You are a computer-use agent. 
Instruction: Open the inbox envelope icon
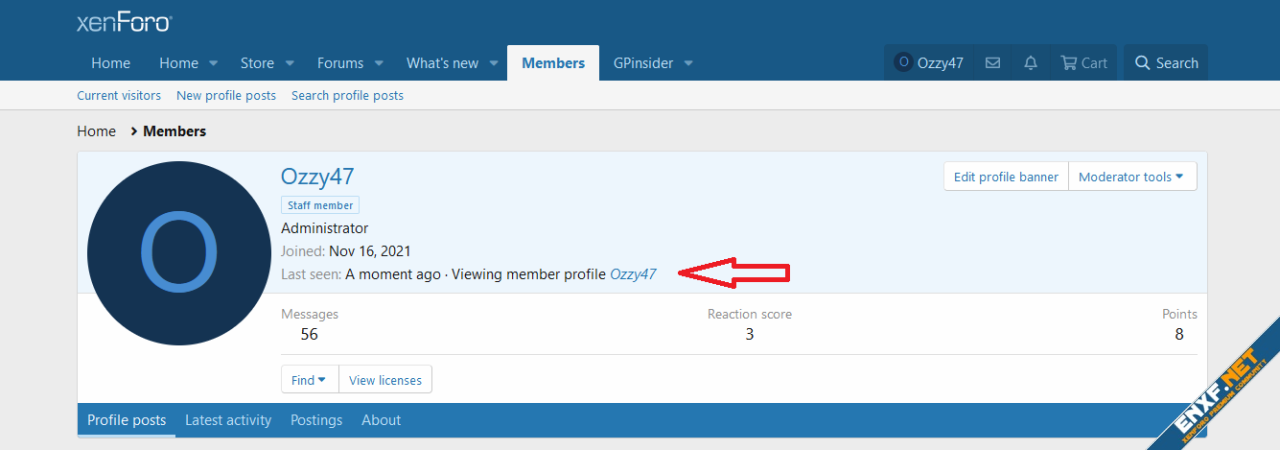pyautogui.click(x=992, y=63)
